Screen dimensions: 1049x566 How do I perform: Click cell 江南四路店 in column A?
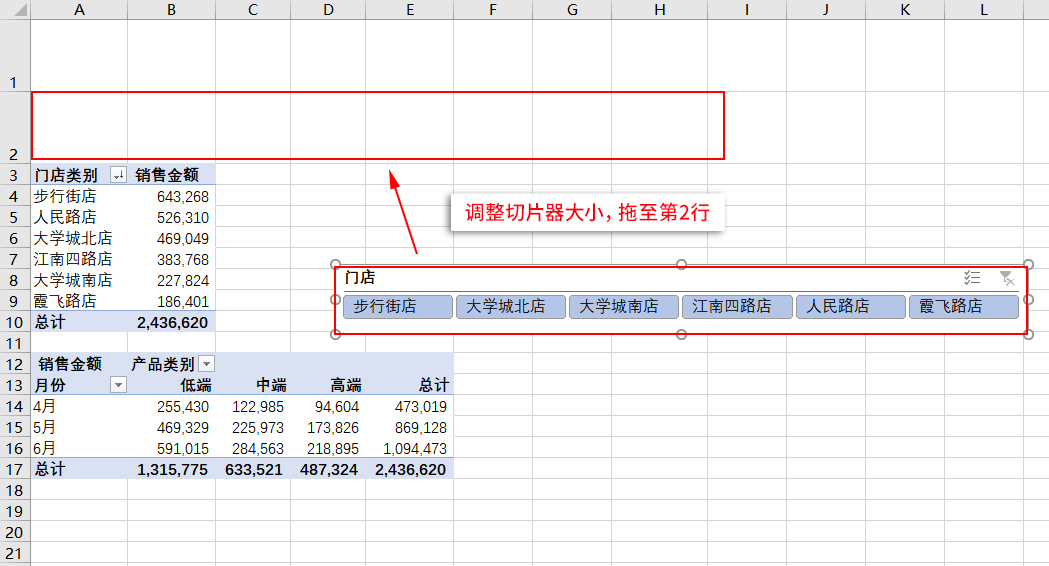pyautogui.click(x=73, y=259)
